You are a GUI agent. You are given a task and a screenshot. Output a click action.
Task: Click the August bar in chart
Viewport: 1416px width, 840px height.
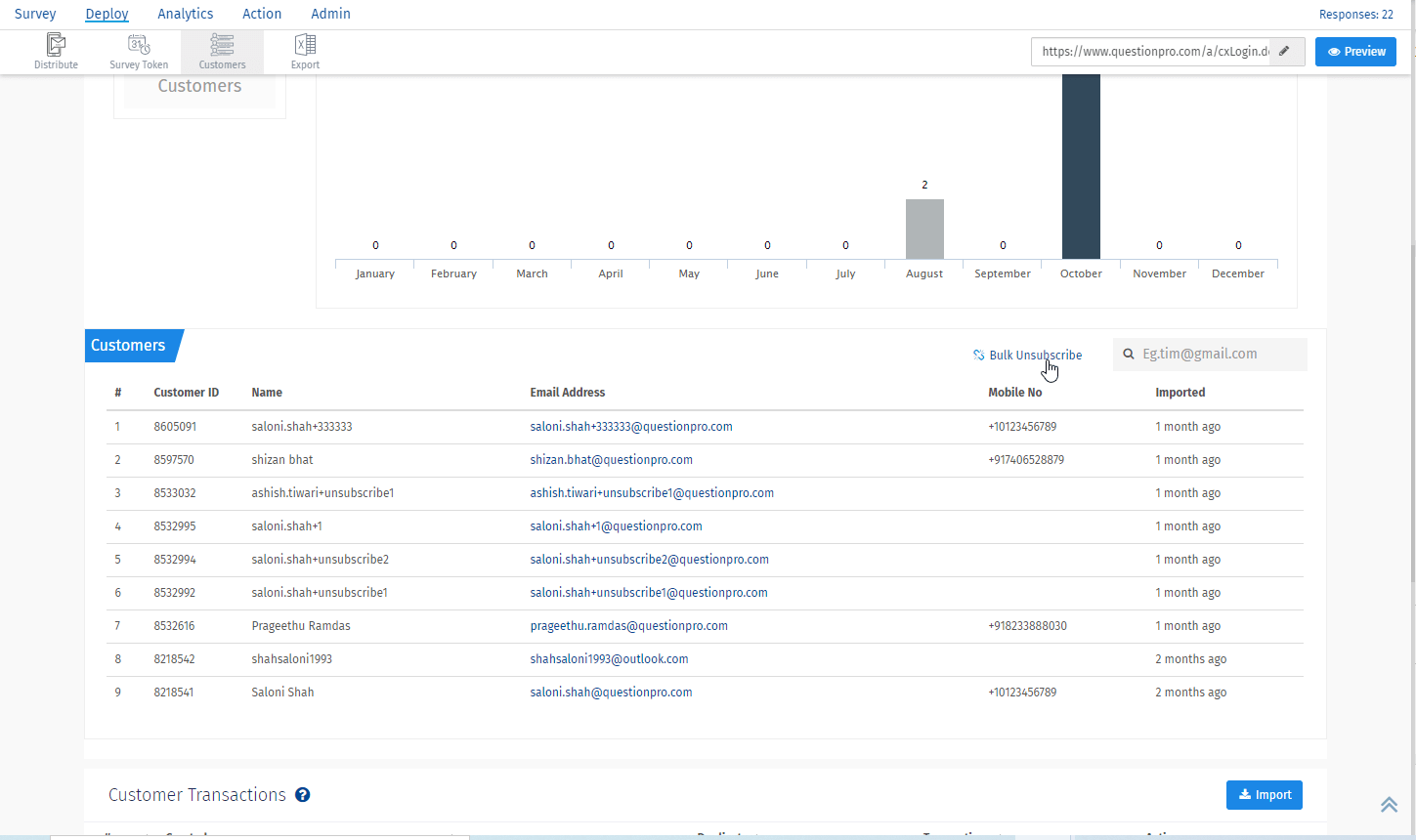924,230
